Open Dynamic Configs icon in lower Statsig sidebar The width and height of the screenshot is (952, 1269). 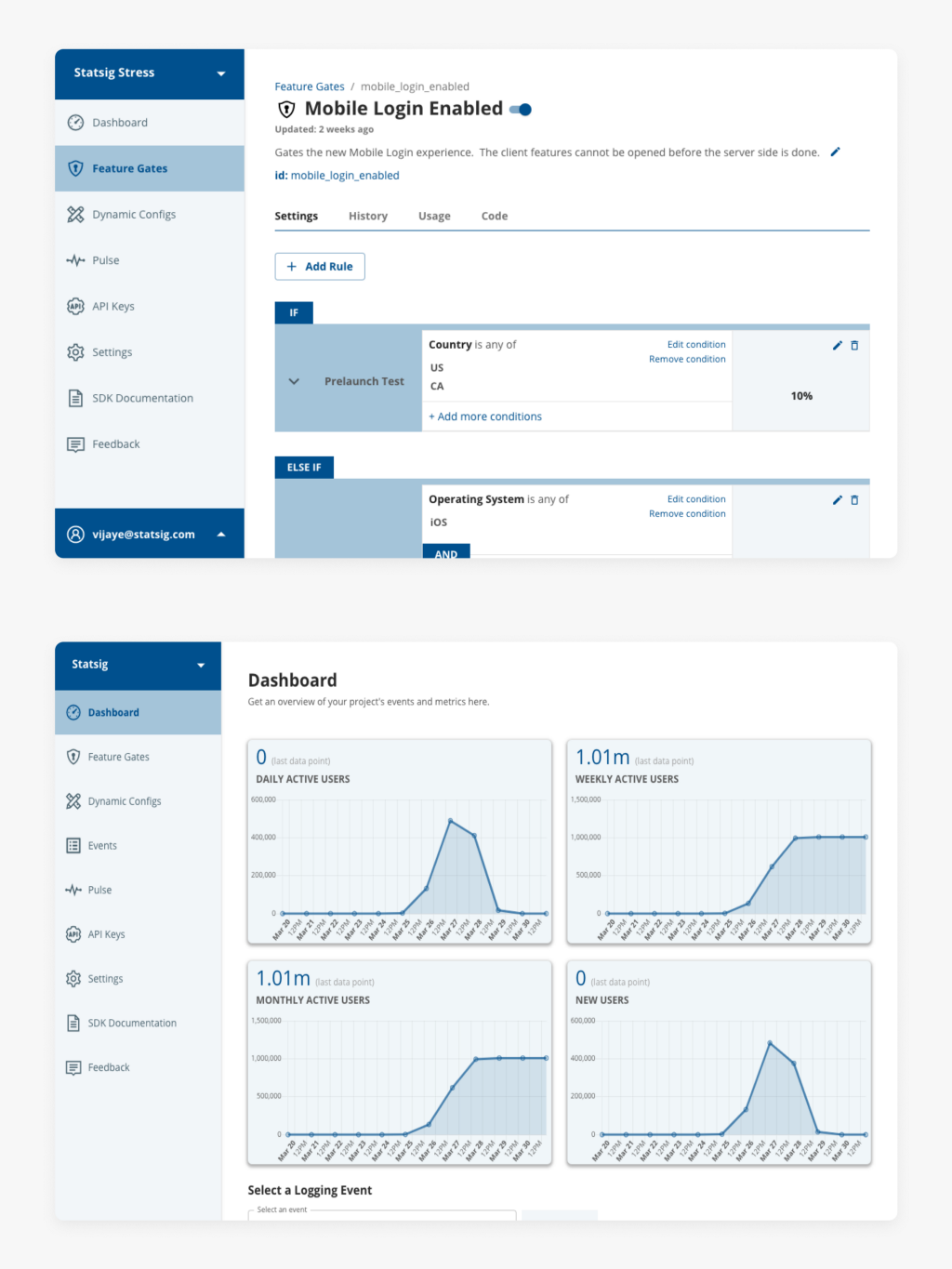coord(73,801)
